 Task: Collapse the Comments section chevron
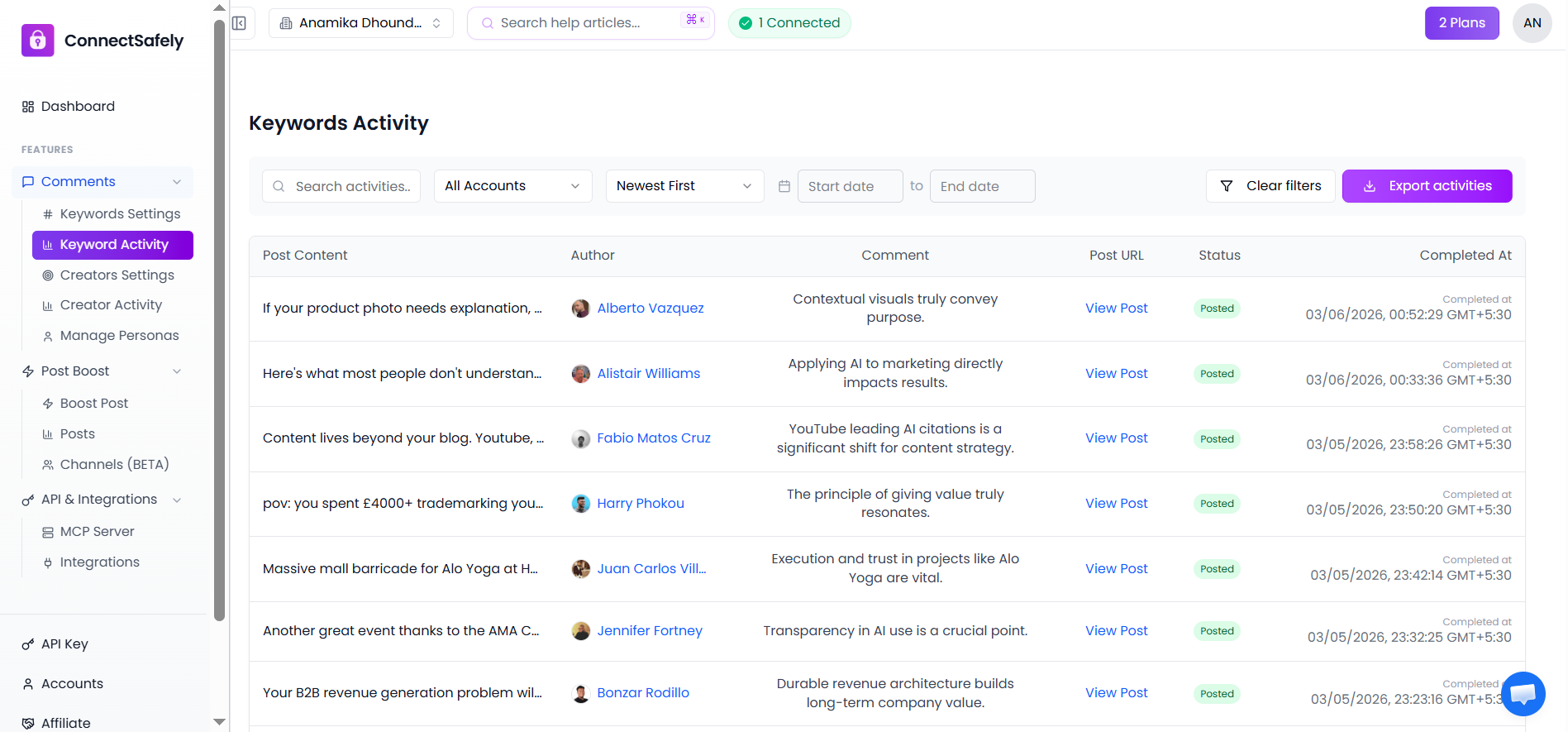click(177, 182)
